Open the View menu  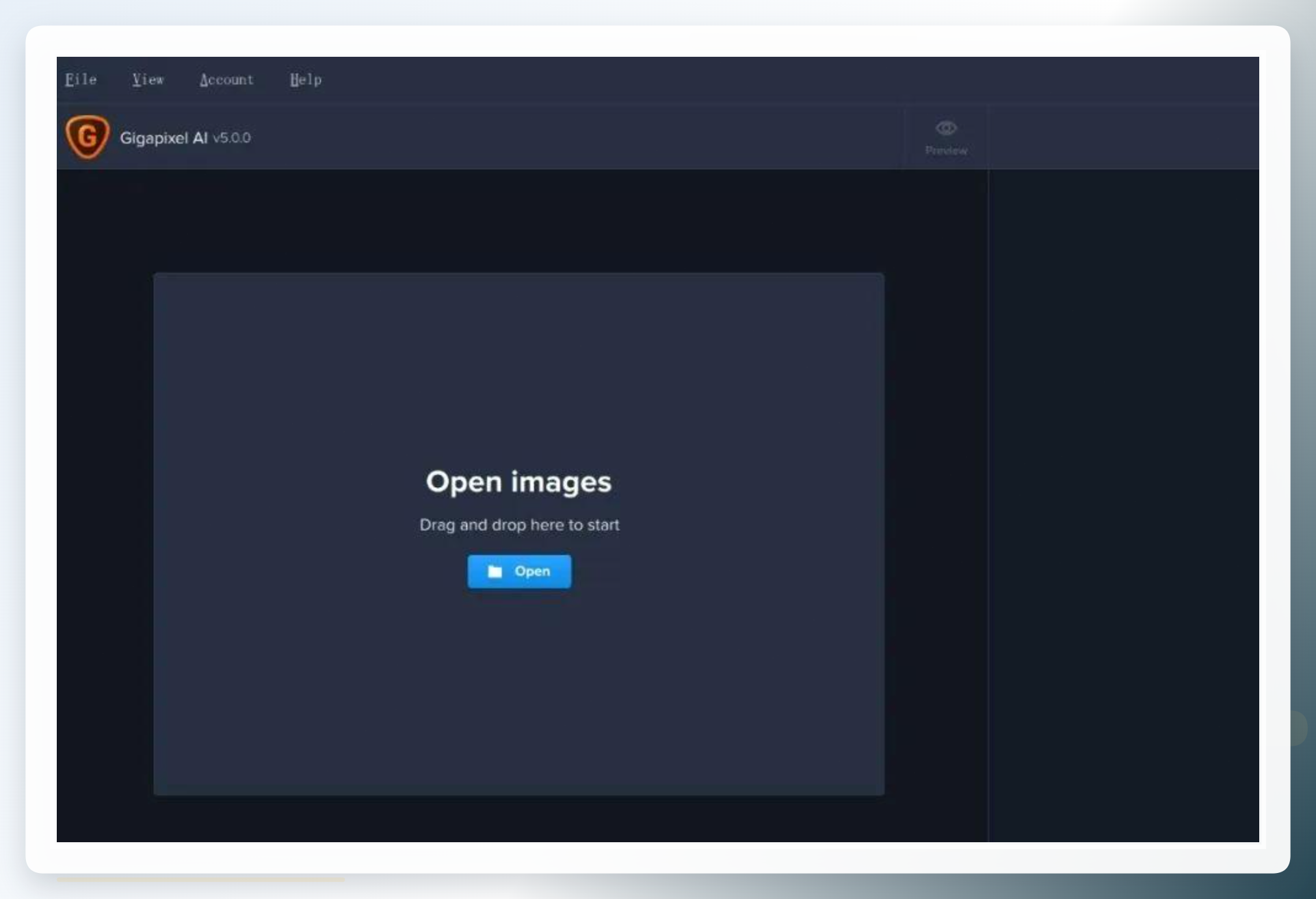148,79
